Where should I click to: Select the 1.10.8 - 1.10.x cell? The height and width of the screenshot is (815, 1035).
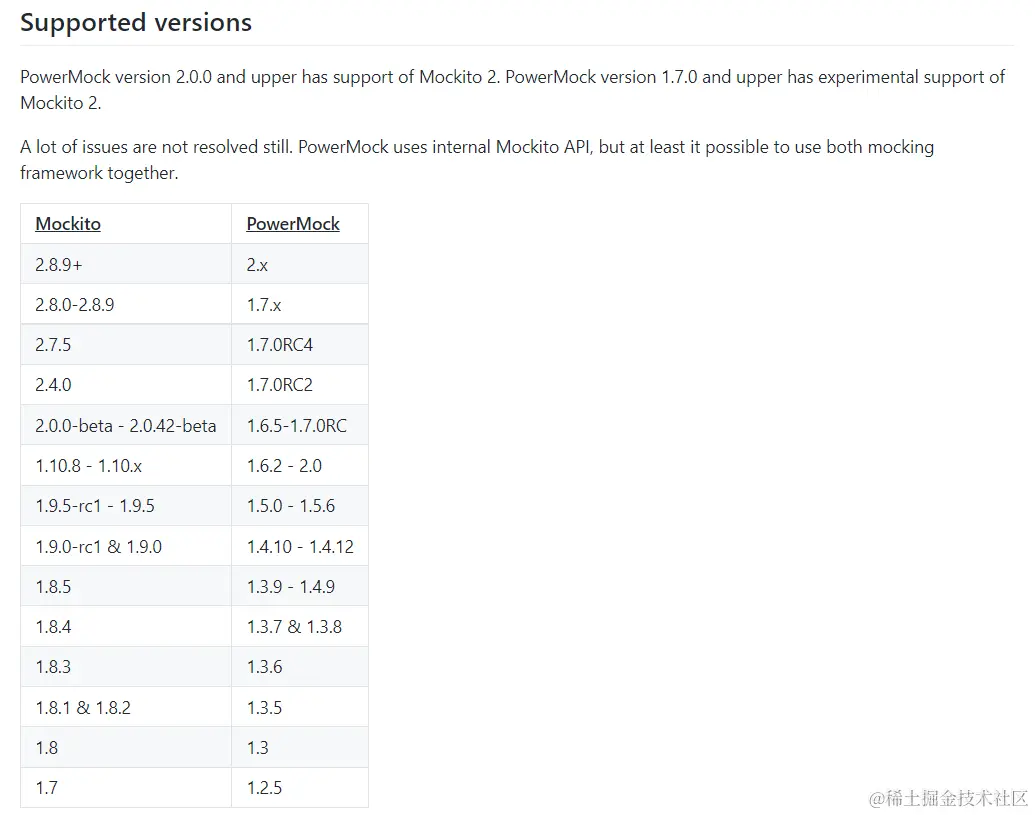pos(90,466)
